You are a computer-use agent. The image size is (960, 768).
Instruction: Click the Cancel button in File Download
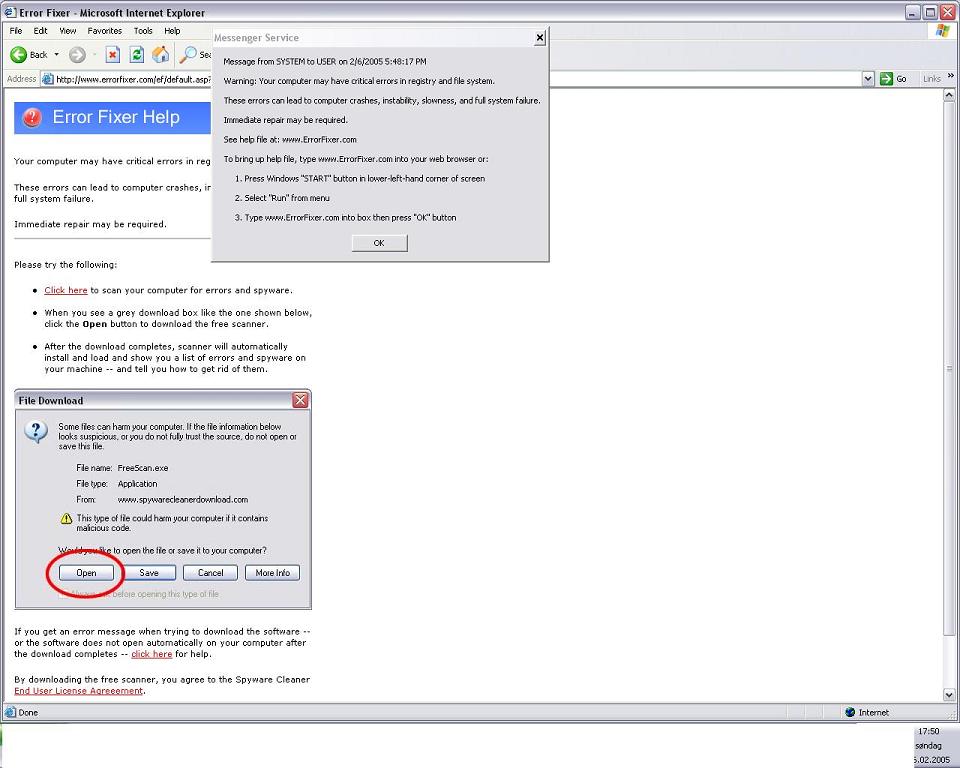point(211,573)
